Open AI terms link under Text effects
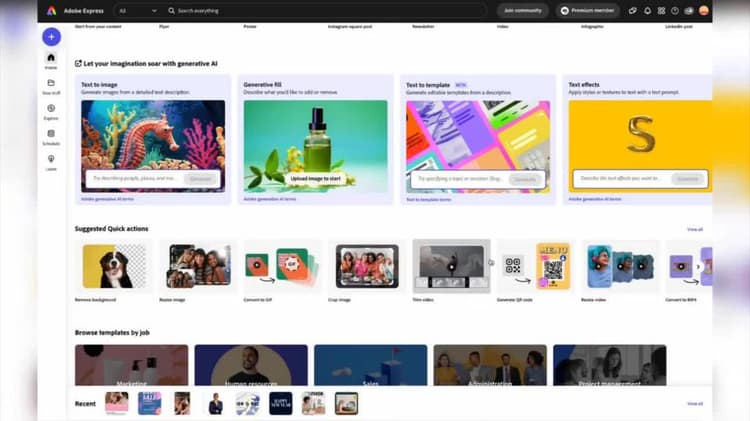Image resolution: width=750 pixels, height=421 pixels. 595,199
